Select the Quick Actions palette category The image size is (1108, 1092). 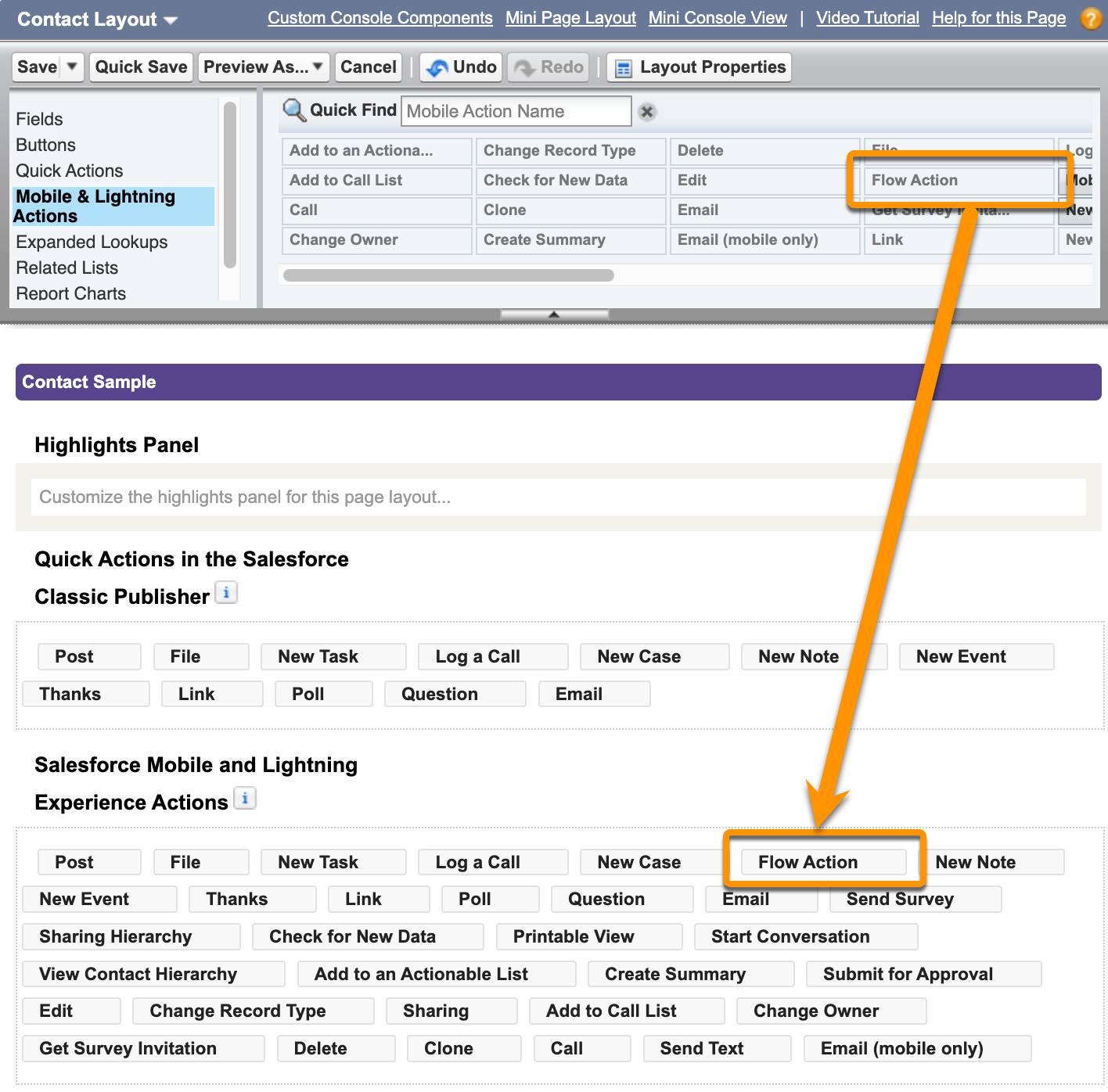pos(69,171)
